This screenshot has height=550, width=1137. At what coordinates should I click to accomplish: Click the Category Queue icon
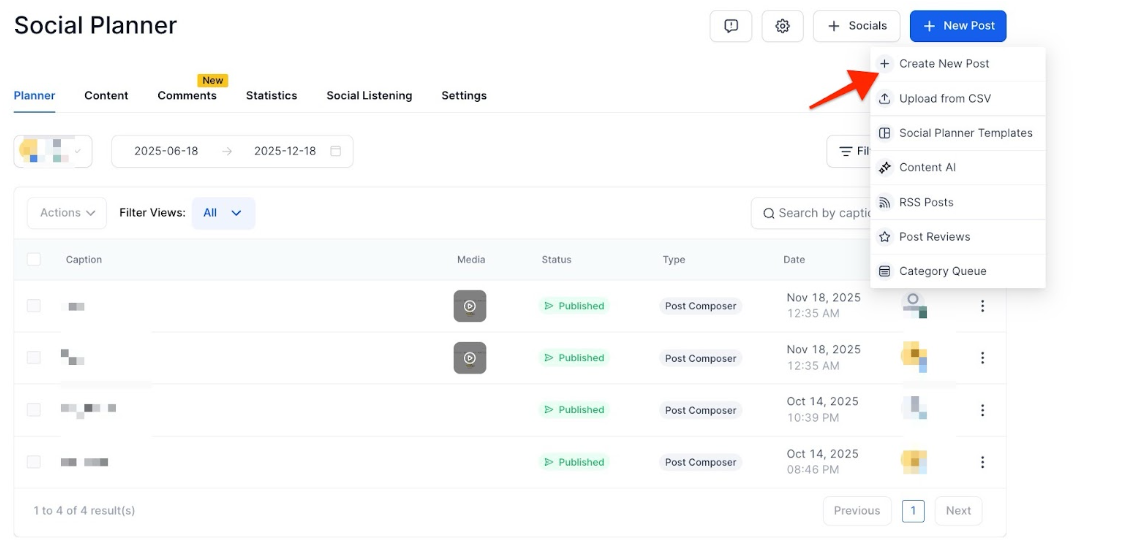pos(884,271)
